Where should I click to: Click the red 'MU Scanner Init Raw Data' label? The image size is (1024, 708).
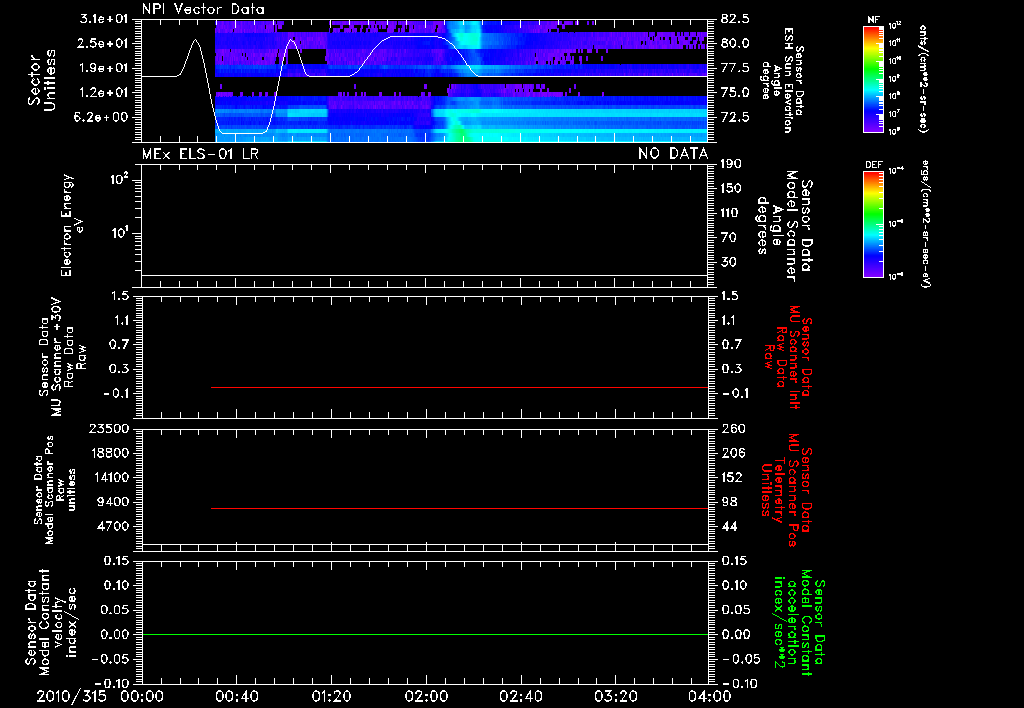(x=788, y=357)
